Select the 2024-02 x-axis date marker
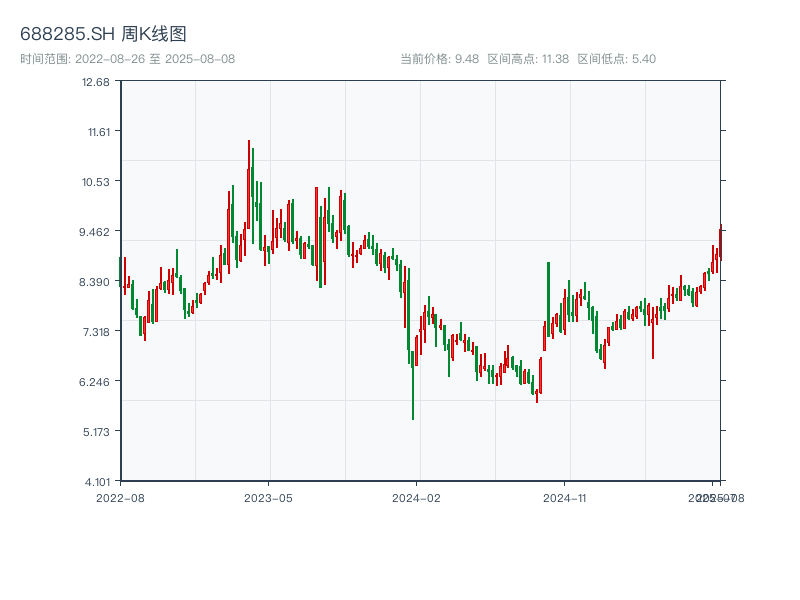This screenshot has height=600, width=800. [x=417, y=497]
